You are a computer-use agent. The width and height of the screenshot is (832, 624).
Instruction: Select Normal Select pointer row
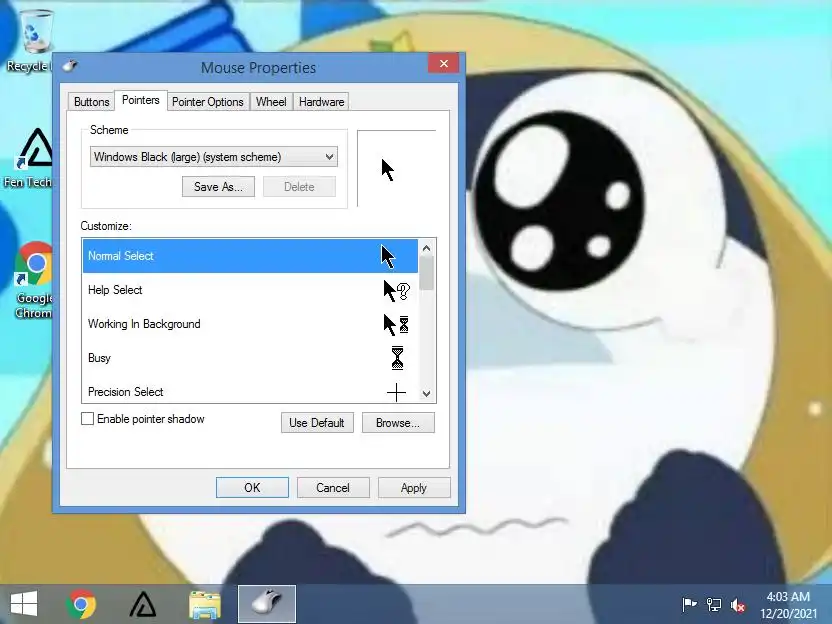pos(250,256)
